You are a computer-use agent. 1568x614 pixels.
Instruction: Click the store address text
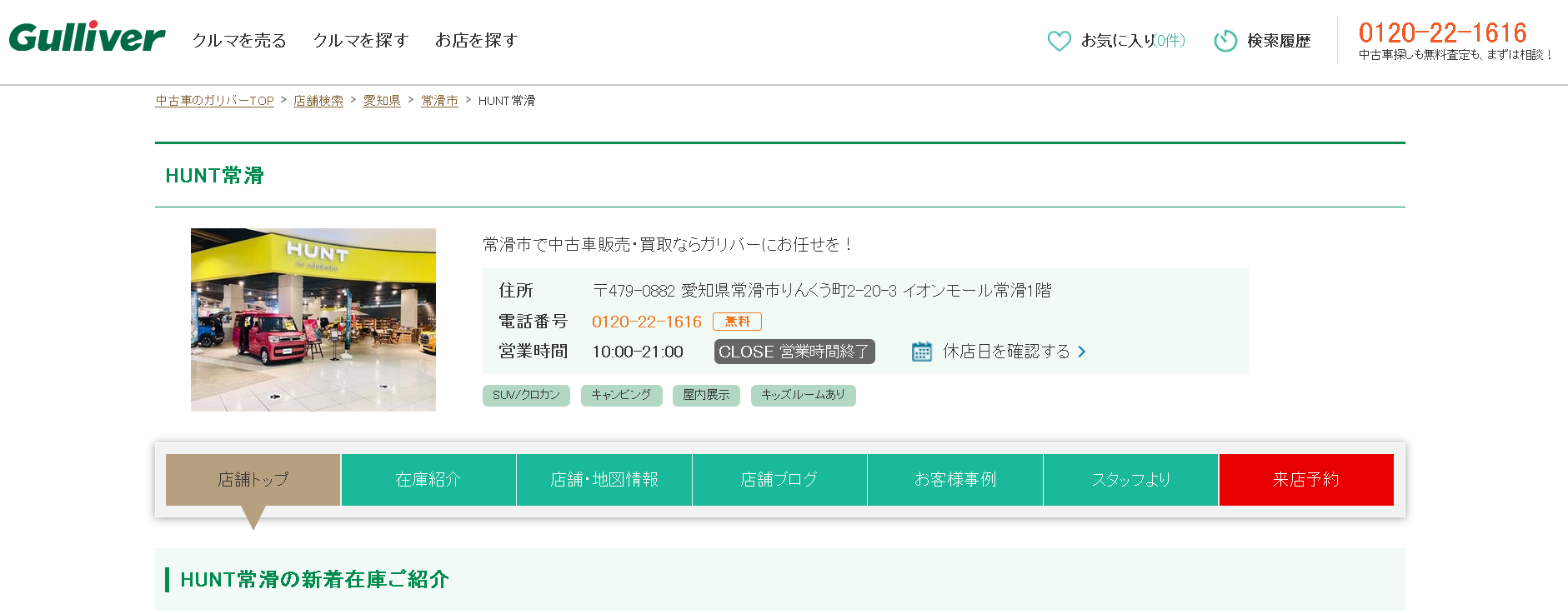pos(822,291)
